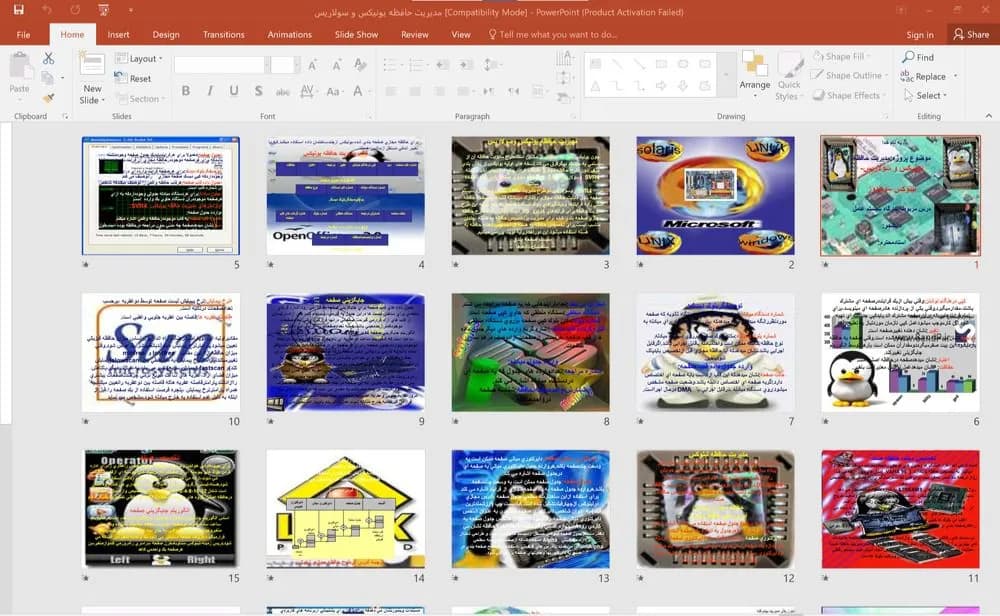The image size is (1000, 616).
Task: Open Shape Effects options
Action: coord(848,95)
